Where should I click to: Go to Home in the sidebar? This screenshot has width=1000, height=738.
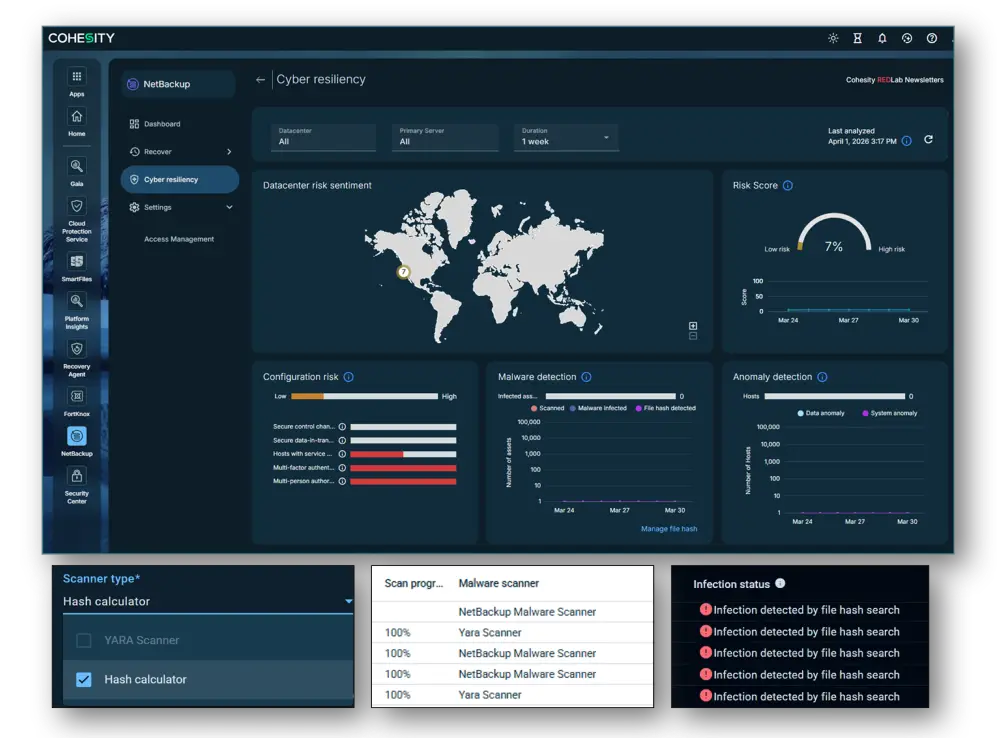pyautogui.click(x=77, y=123)
